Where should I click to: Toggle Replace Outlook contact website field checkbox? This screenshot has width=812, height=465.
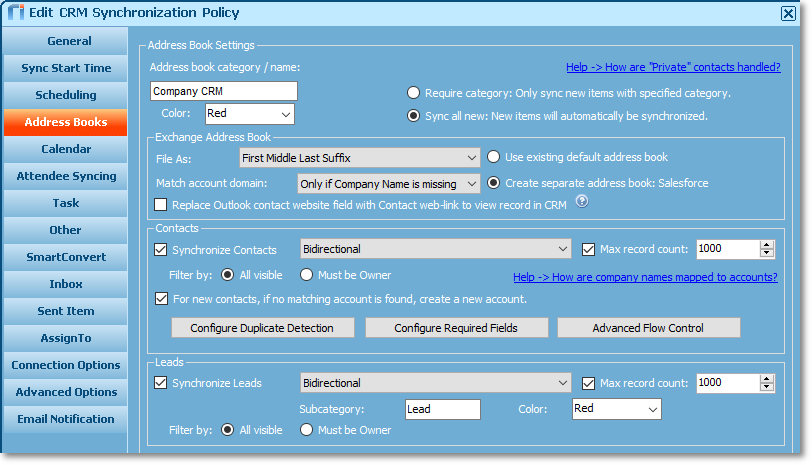[x=161, y=205]
